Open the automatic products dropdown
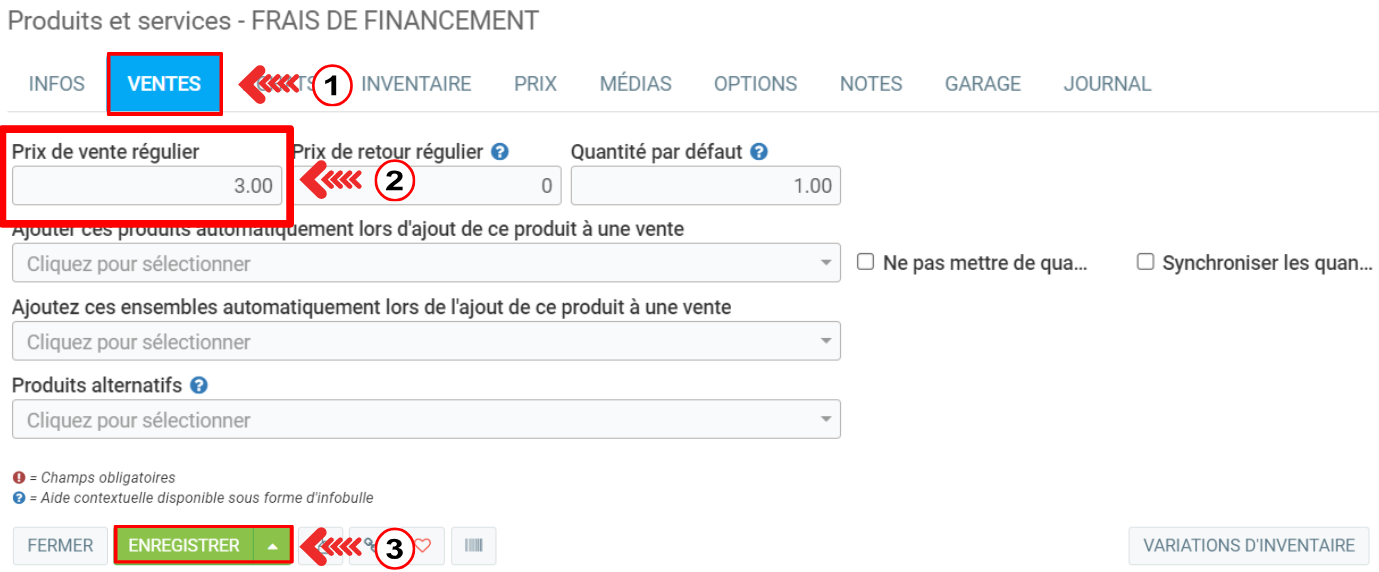The image size is (1379, 572). [426, 264]
